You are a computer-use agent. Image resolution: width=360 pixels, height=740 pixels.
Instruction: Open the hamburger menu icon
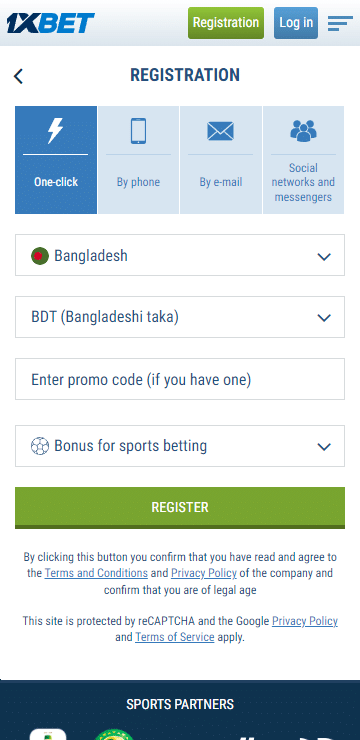click(x=340, y=23)
